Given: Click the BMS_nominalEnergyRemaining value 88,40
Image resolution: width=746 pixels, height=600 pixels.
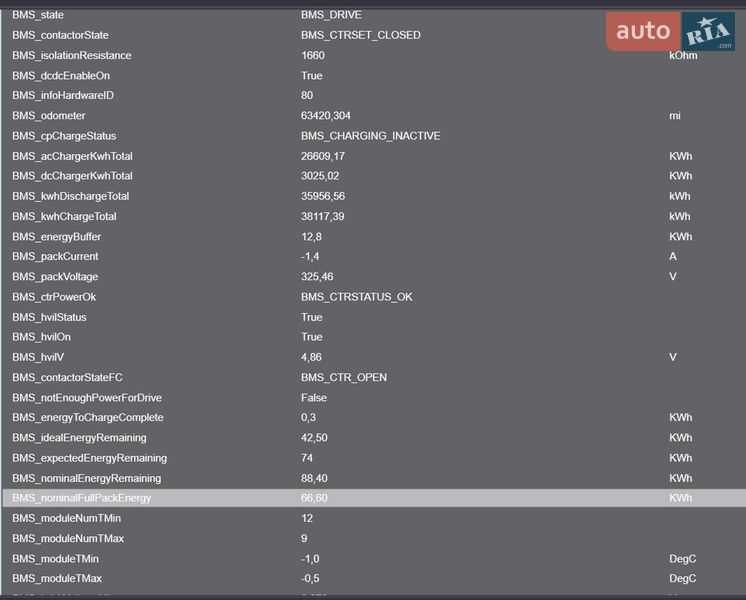Looking at the screenshot, I should (315, 478).
